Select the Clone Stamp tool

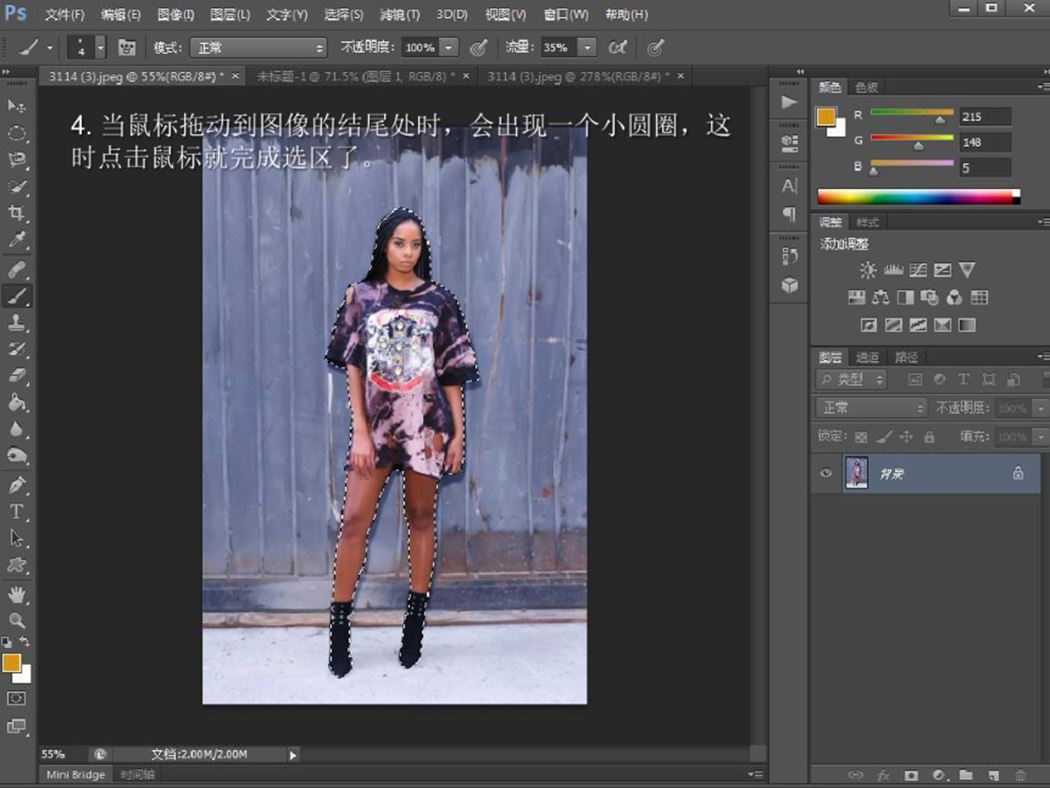[x=17, y=322]
